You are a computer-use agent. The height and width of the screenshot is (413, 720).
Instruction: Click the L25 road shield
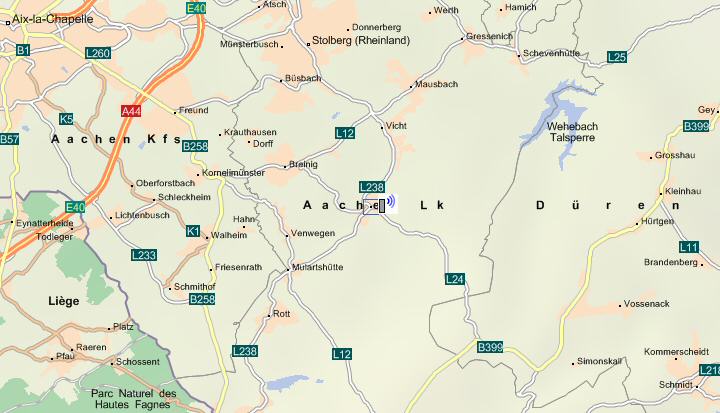click(617, 57)
